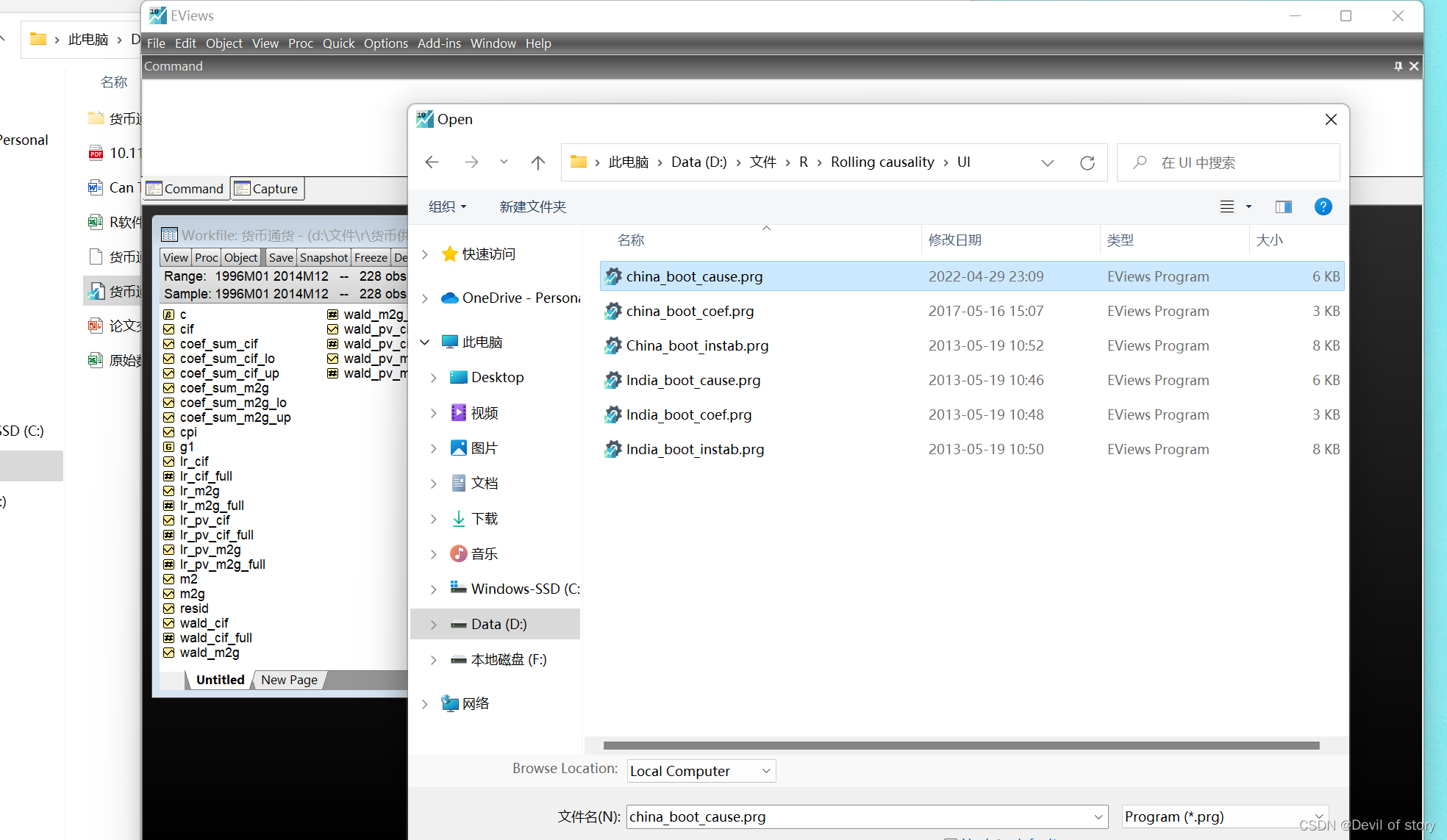Click the Up one level arrow

click(537, 162)
